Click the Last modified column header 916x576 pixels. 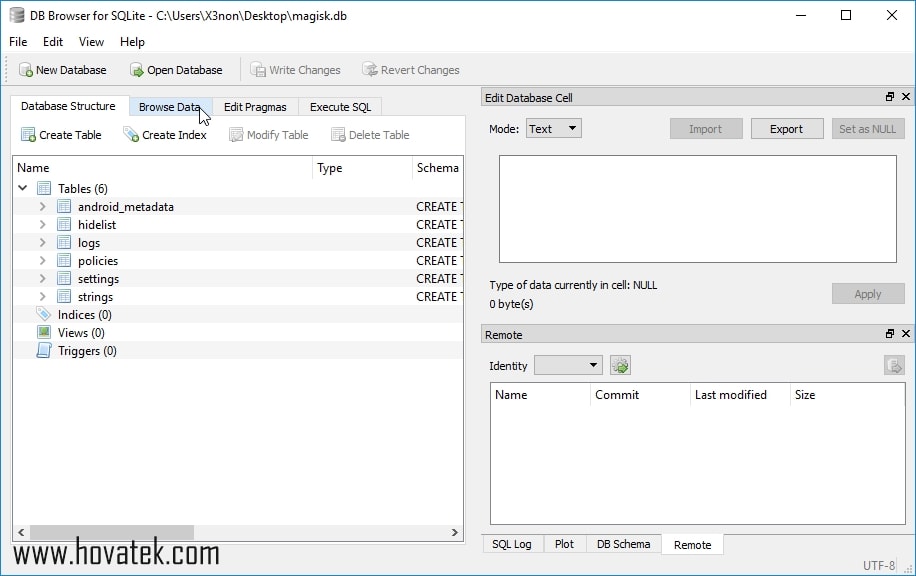click(740, 395)
